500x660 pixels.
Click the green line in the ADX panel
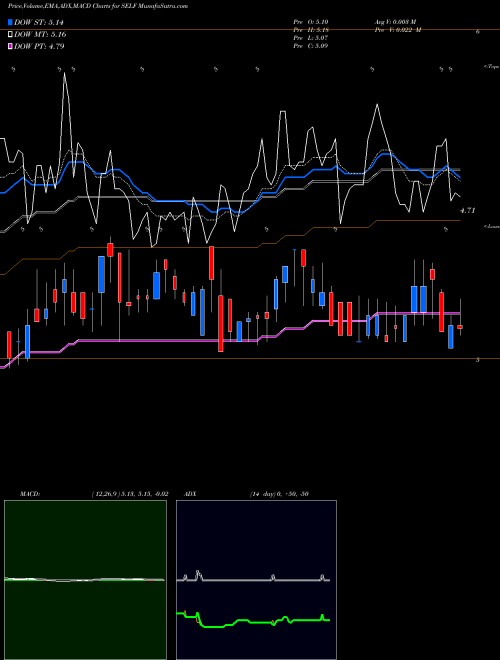[253, 622]
